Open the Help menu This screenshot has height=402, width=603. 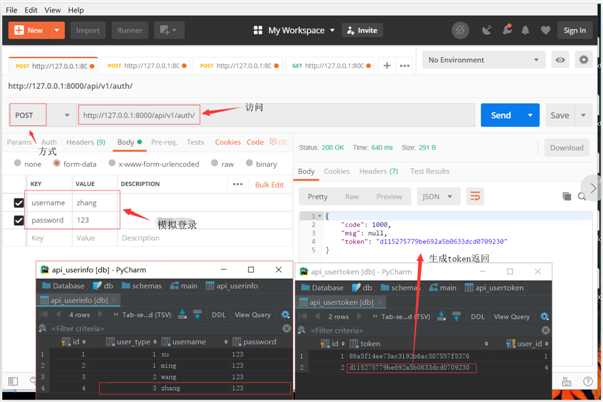[x=76, y=10]
